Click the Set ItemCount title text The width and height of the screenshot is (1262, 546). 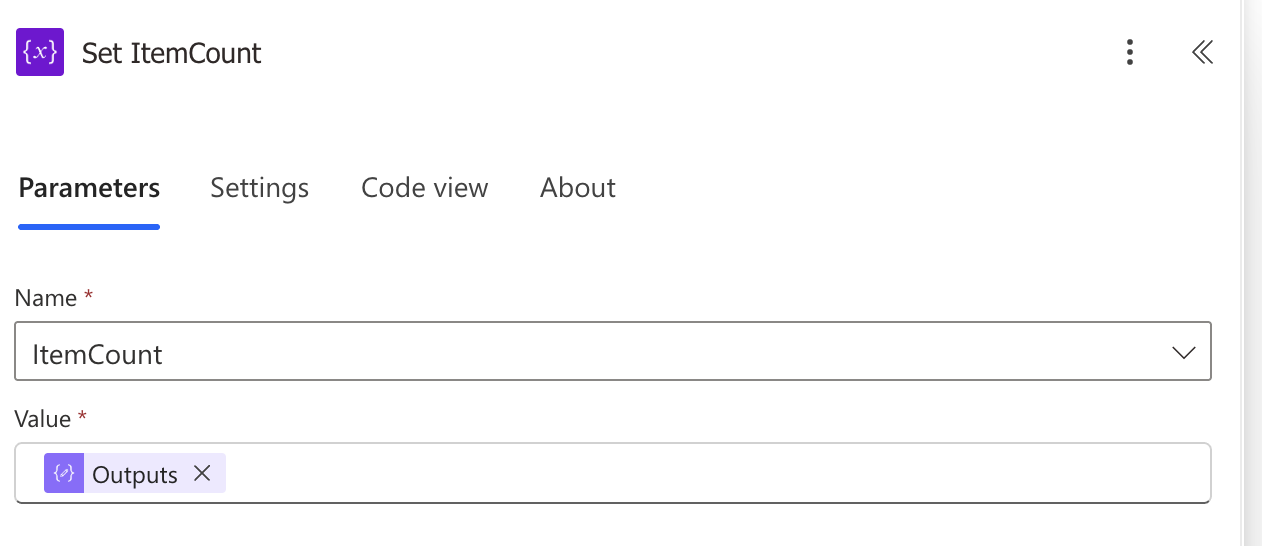coord(171,53)
